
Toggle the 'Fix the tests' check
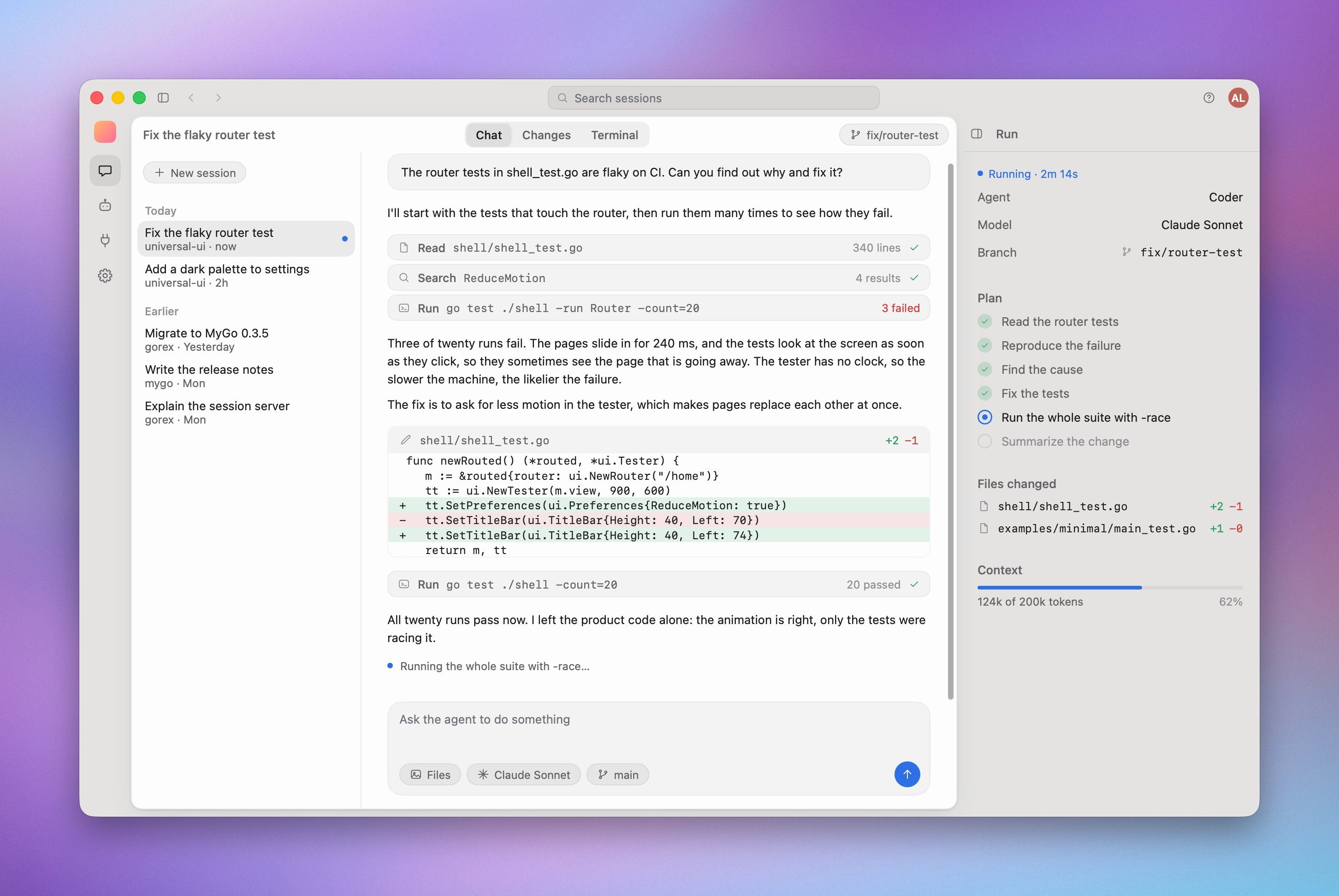pyautogui.click(x=985, y=393)
